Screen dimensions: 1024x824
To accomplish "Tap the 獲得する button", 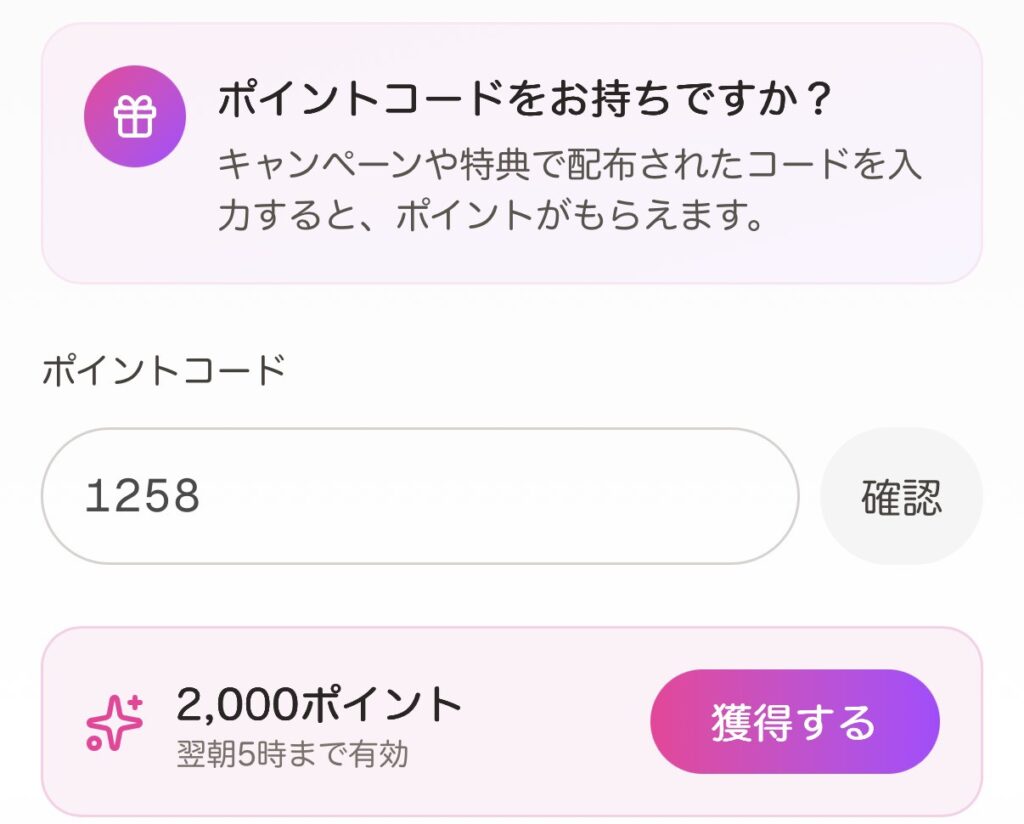I will tap(794, 721).
